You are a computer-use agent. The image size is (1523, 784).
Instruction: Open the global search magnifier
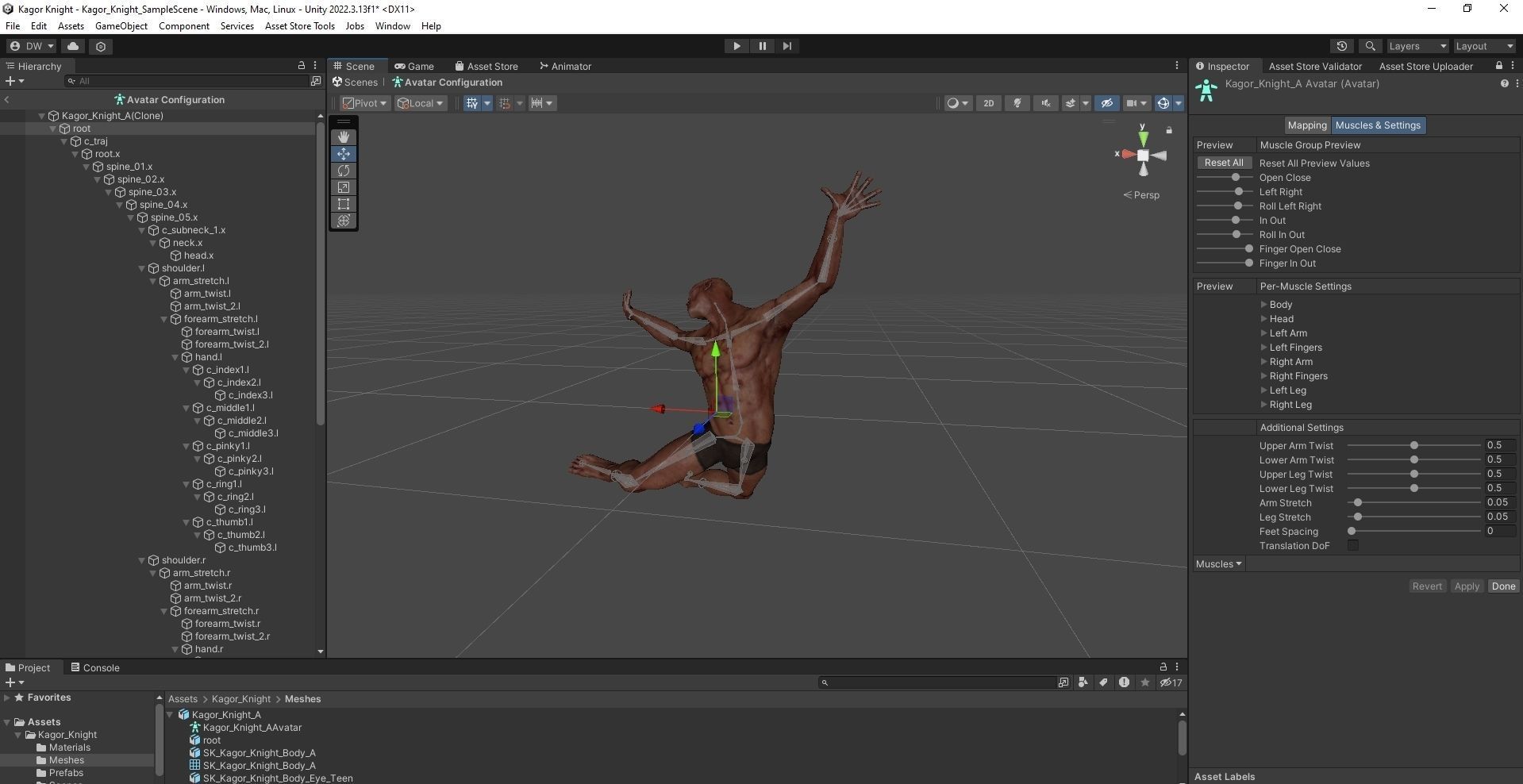coord(1370,46)
